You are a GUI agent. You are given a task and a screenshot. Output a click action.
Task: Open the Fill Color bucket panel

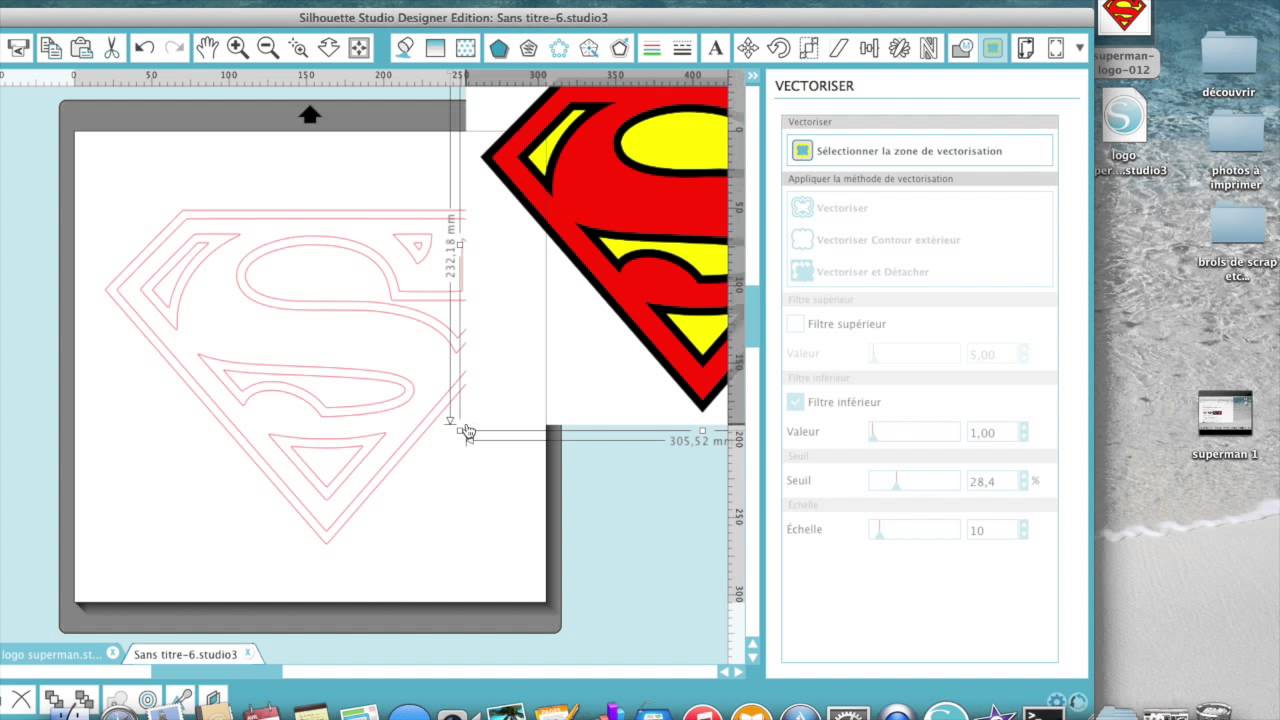tap(404, 47)
